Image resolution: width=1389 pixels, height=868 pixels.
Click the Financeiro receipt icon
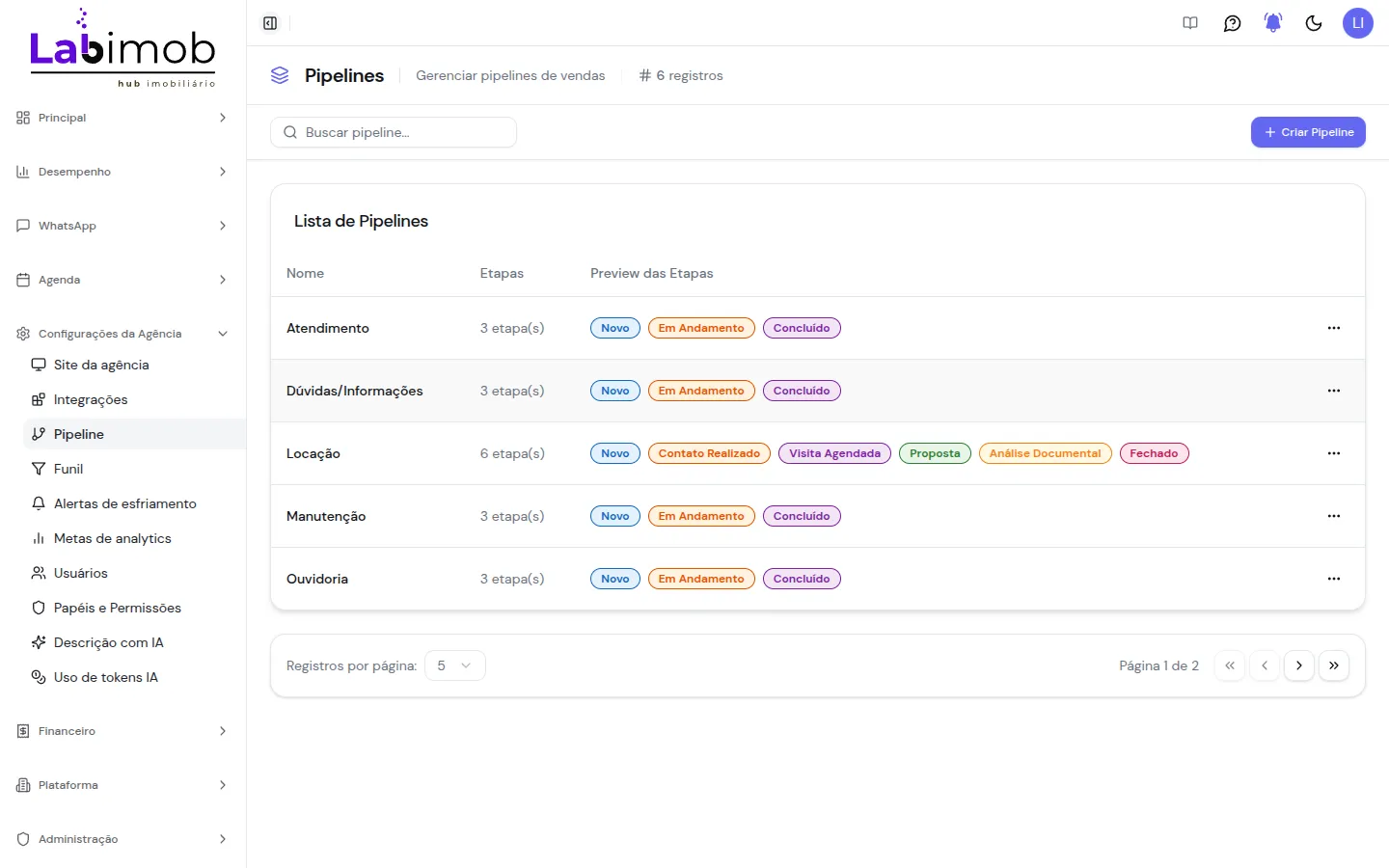[x=23, y=731]
